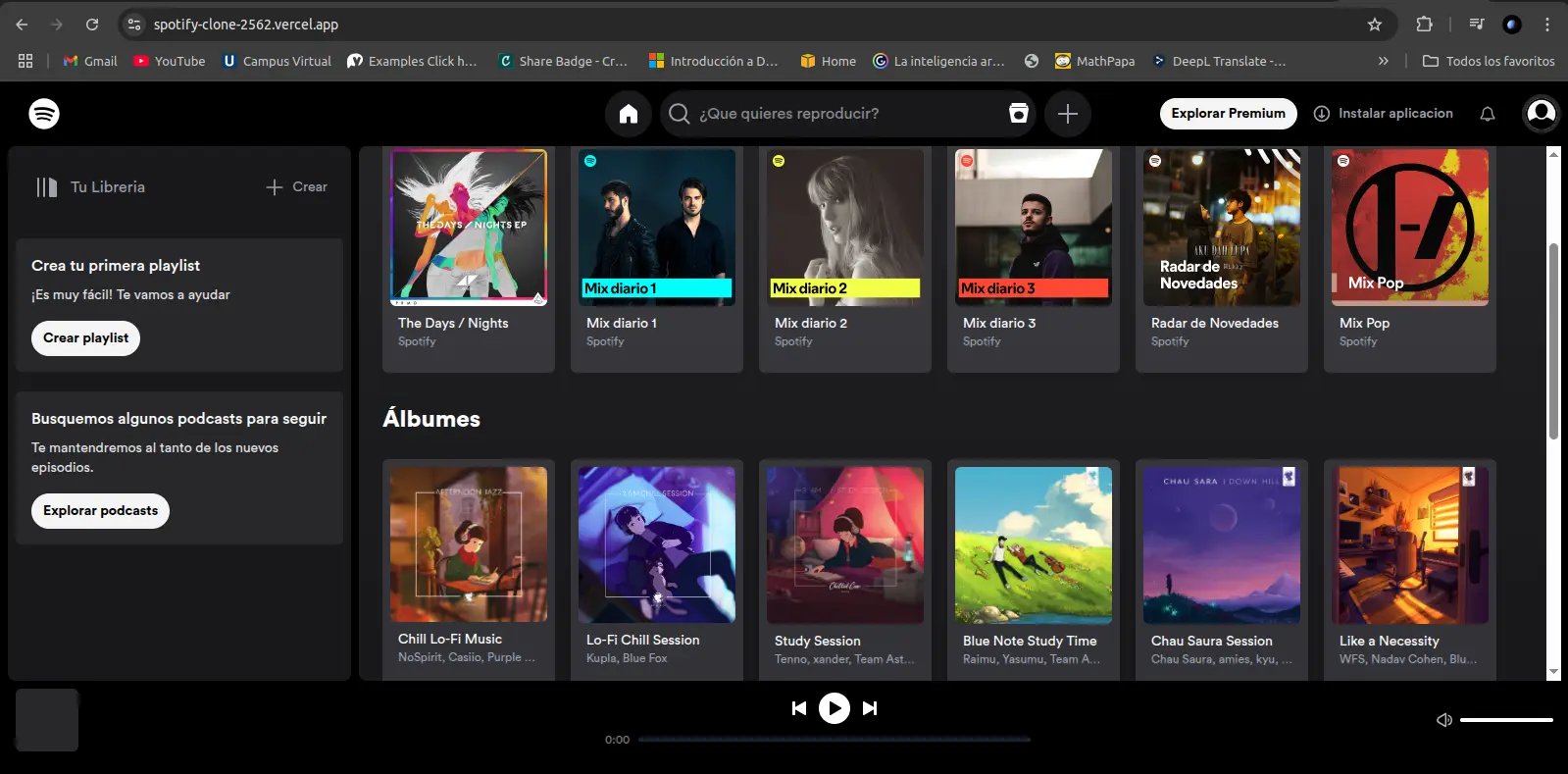Skip to previous track

pos(799,708)
